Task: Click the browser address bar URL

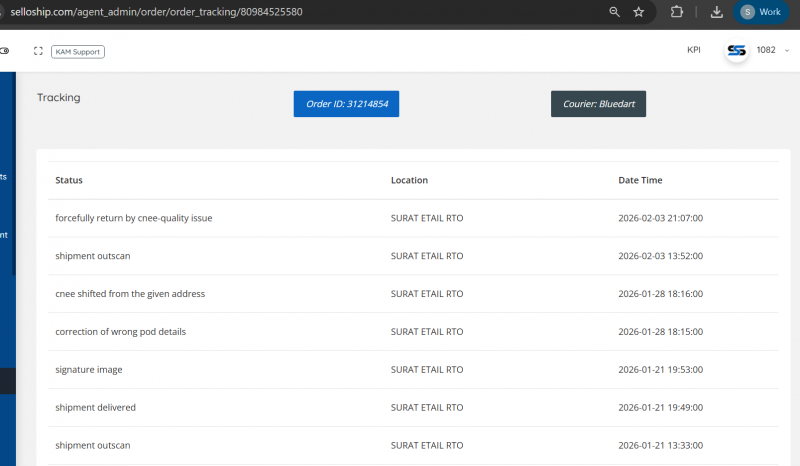Action: tap(156, 12)
